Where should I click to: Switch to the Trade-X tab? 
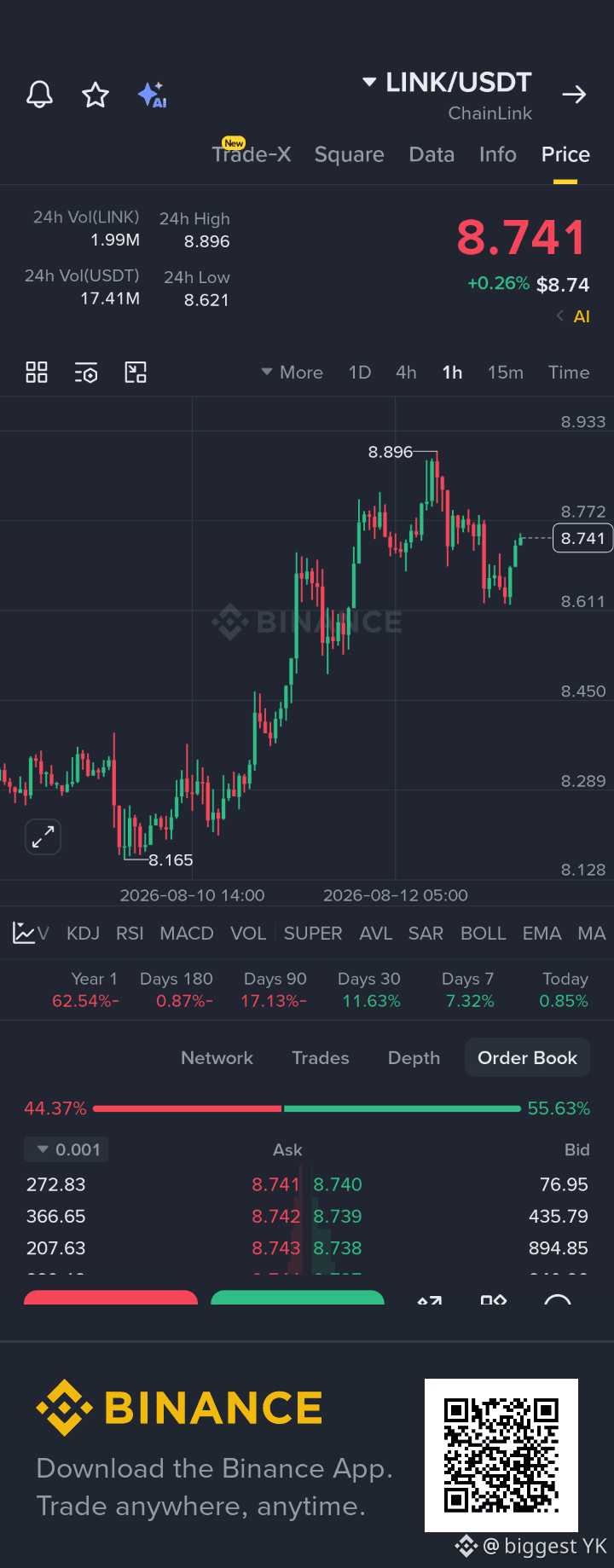click(252, 154)
